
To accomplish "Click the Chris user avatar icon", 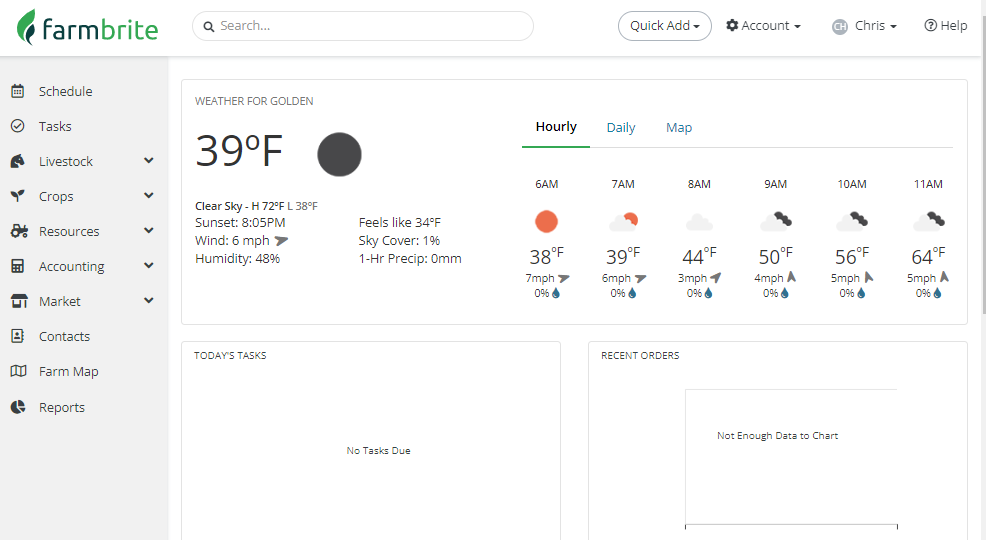I will pos(839,26).
